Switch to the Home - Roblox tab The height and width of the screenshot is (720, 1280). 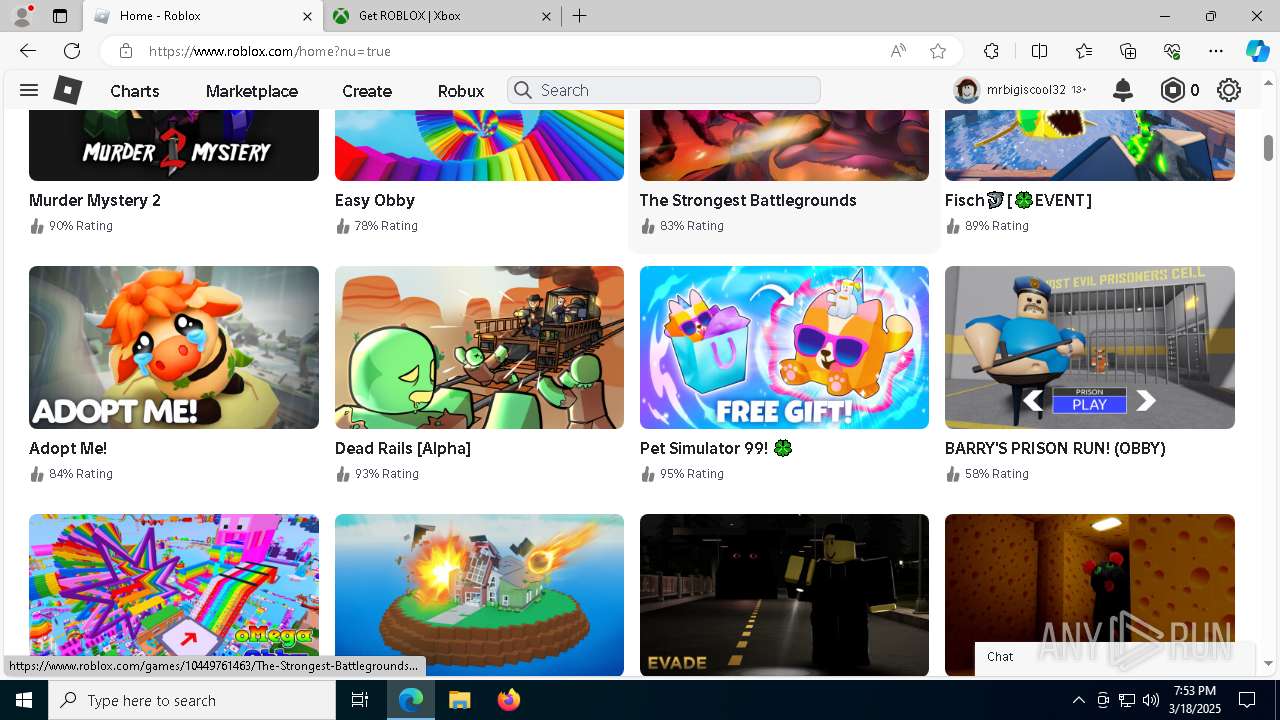tap(203, 16)
